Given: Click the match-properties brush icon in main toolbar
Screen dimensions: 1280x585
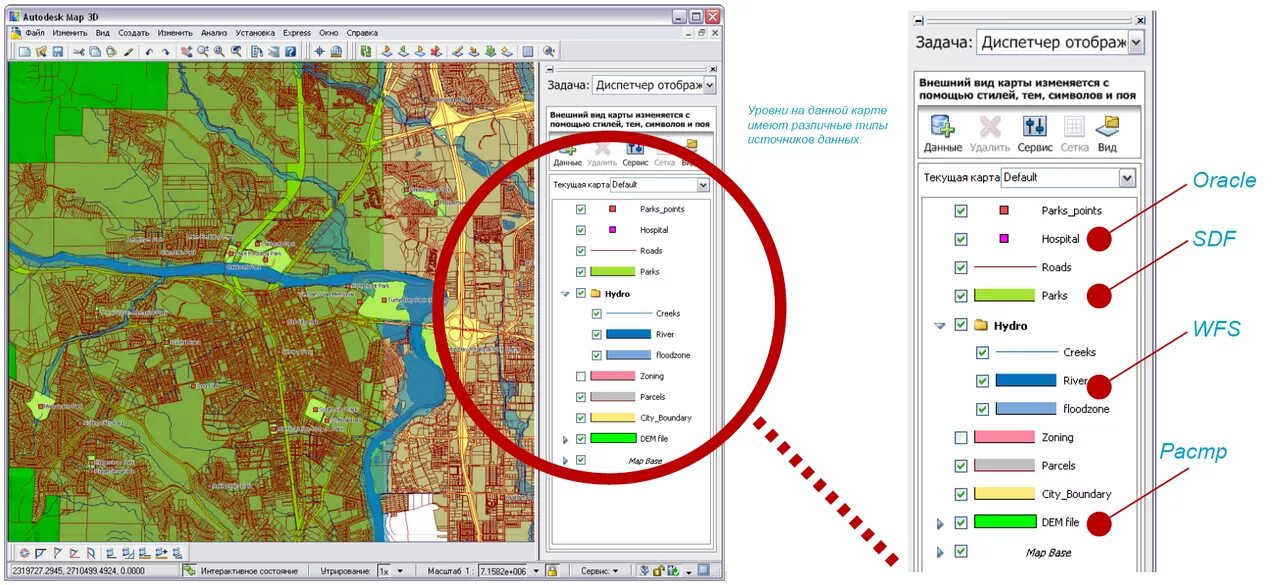Looking at the screenshot, I should (128, 51).
